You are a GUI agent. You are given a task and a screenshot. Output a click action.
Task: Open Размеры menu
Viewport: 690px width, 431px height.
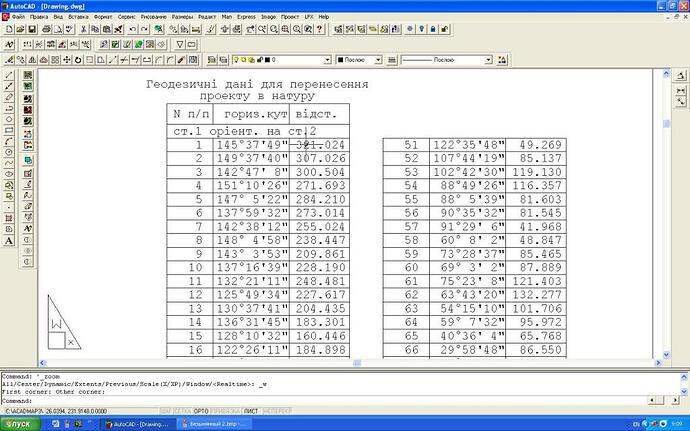[182, 17]
